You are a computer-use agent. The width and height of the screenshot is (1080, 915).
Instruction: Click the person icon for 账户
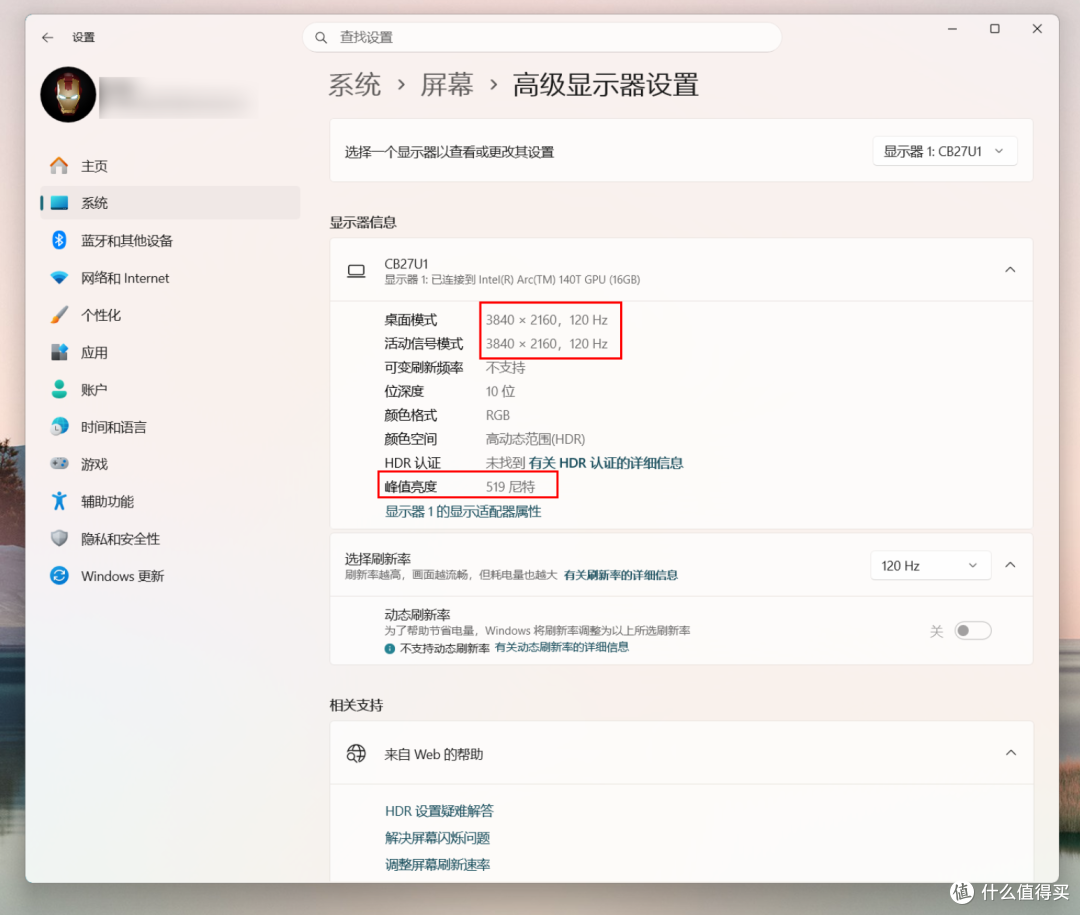click(59, 389)
